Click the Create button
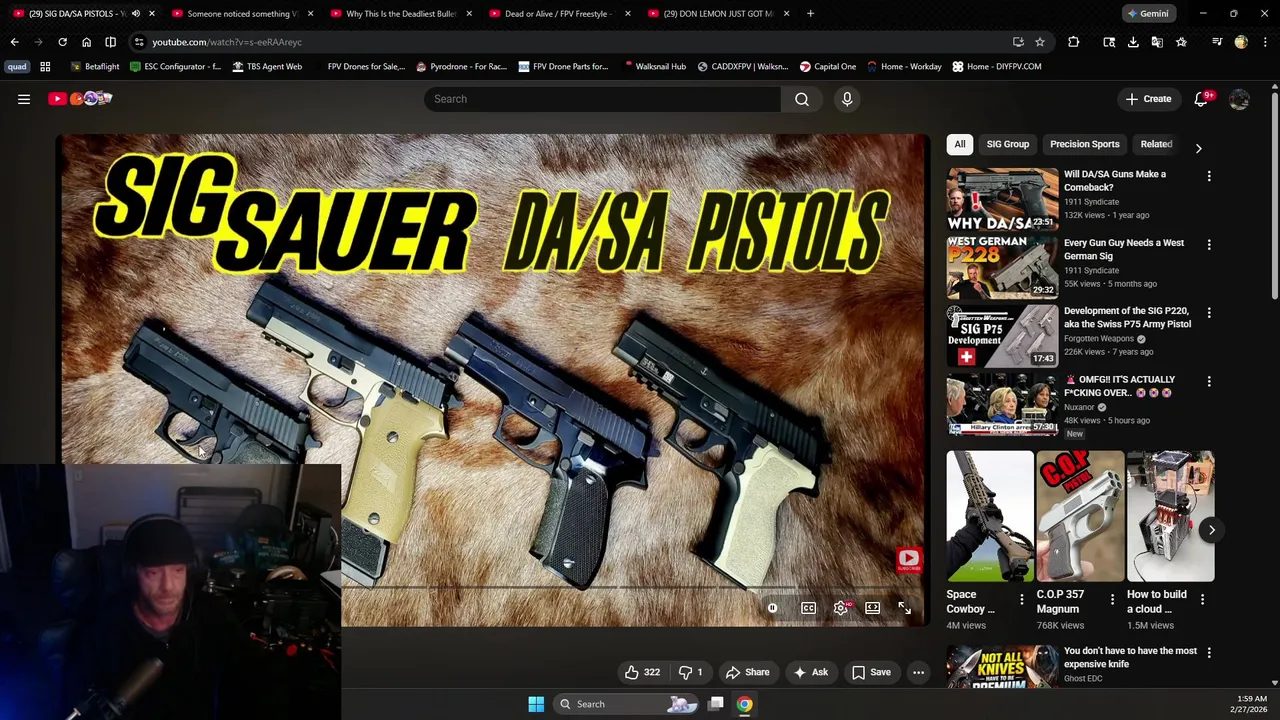 [1148, 99]
